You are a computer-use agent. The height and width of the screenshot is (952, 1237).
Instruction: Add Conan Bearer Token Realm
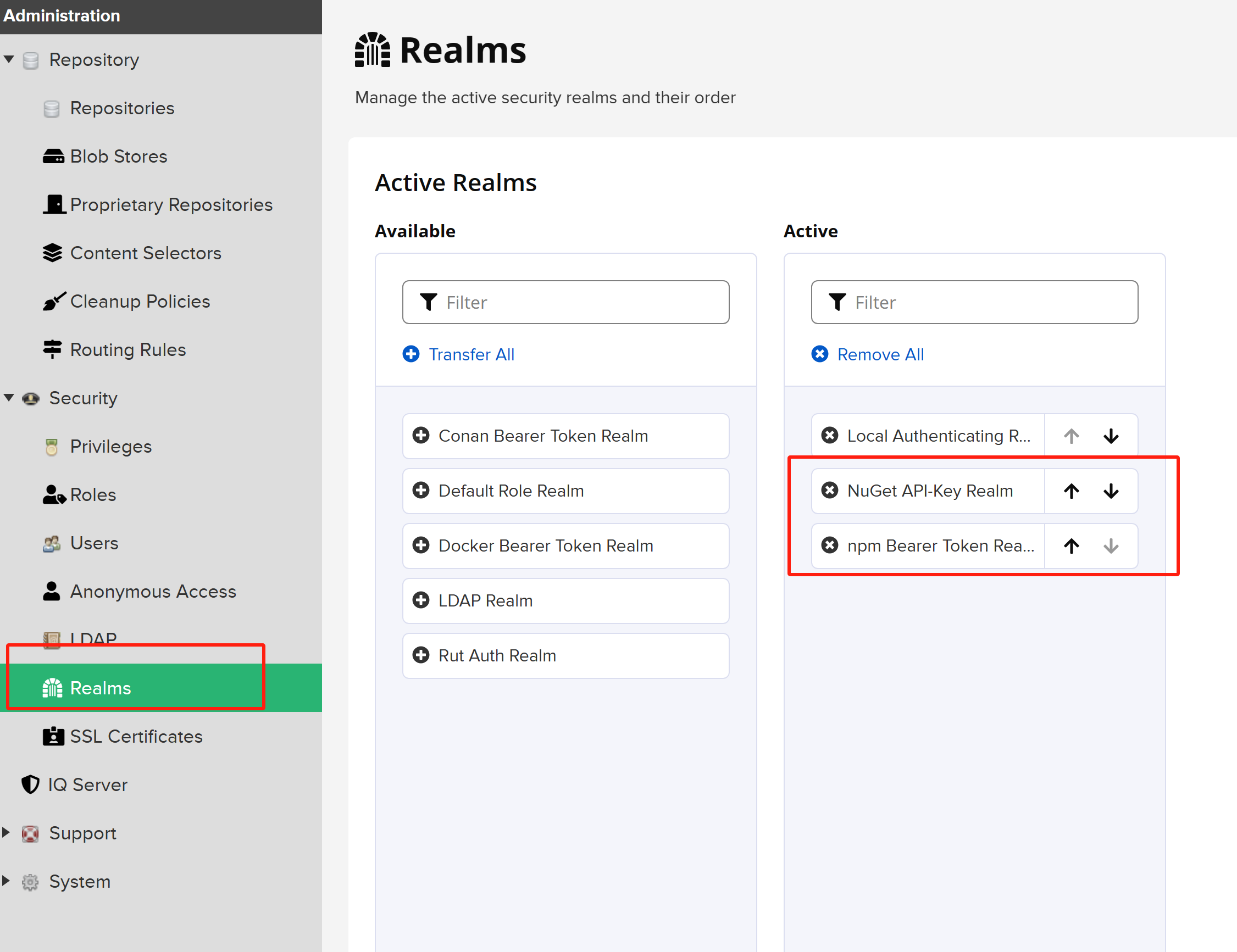click(565, 436)
